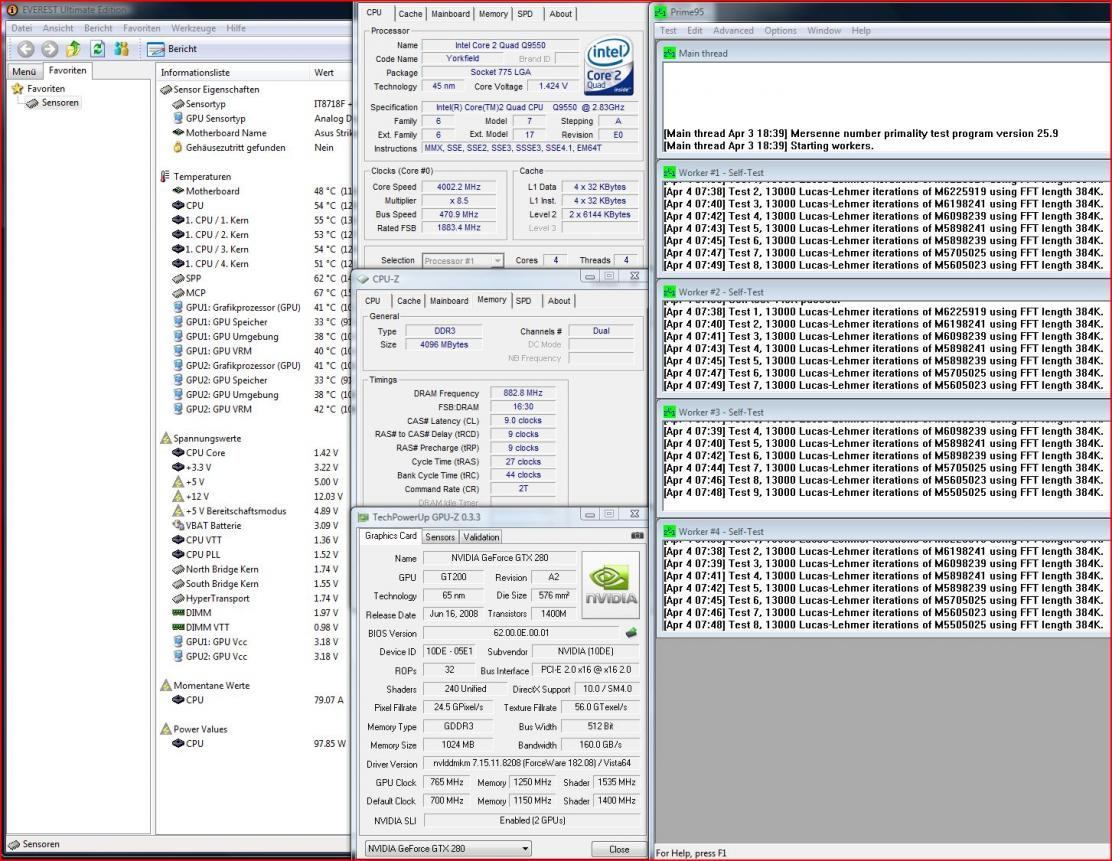Screen dimensions: 1112x861
Task: Switch to Graphics Card tab in GPU-Z
Action: tap(390, 535)
